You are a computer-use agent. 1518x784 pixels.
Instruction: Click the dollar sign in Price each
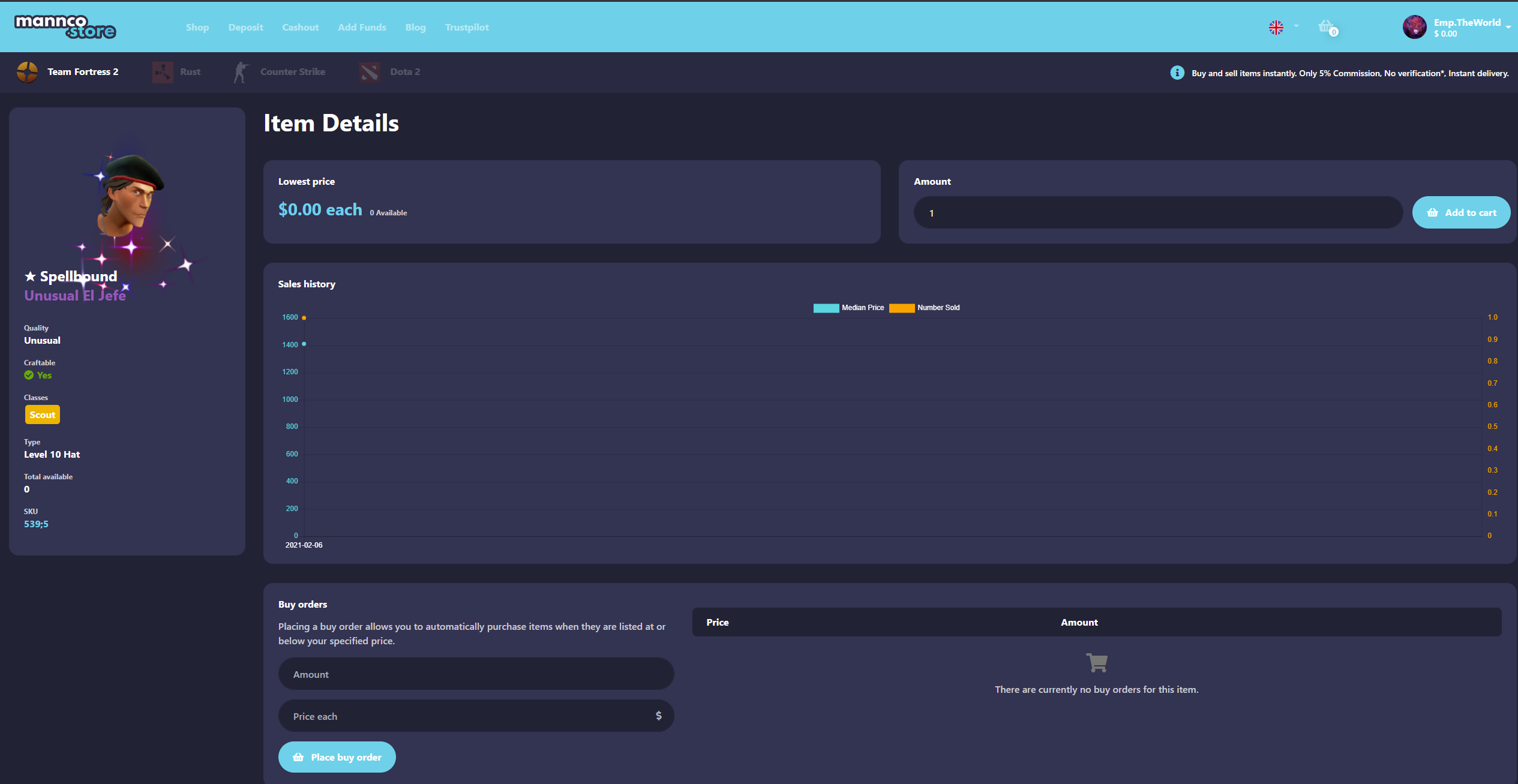tap(659, 716)
